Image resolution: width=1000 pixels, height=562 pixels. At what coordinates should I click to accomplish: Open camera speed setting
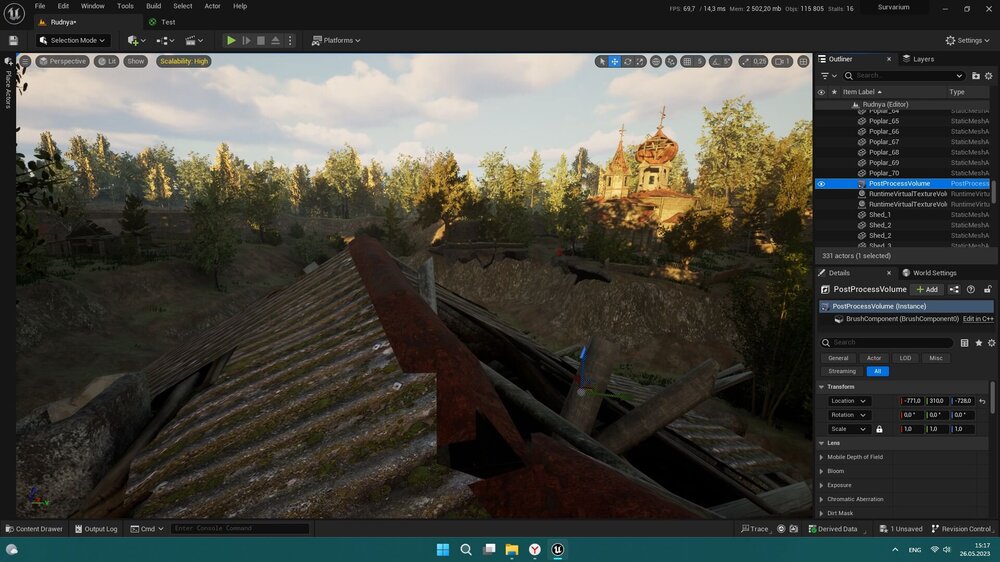pos(783,61)
